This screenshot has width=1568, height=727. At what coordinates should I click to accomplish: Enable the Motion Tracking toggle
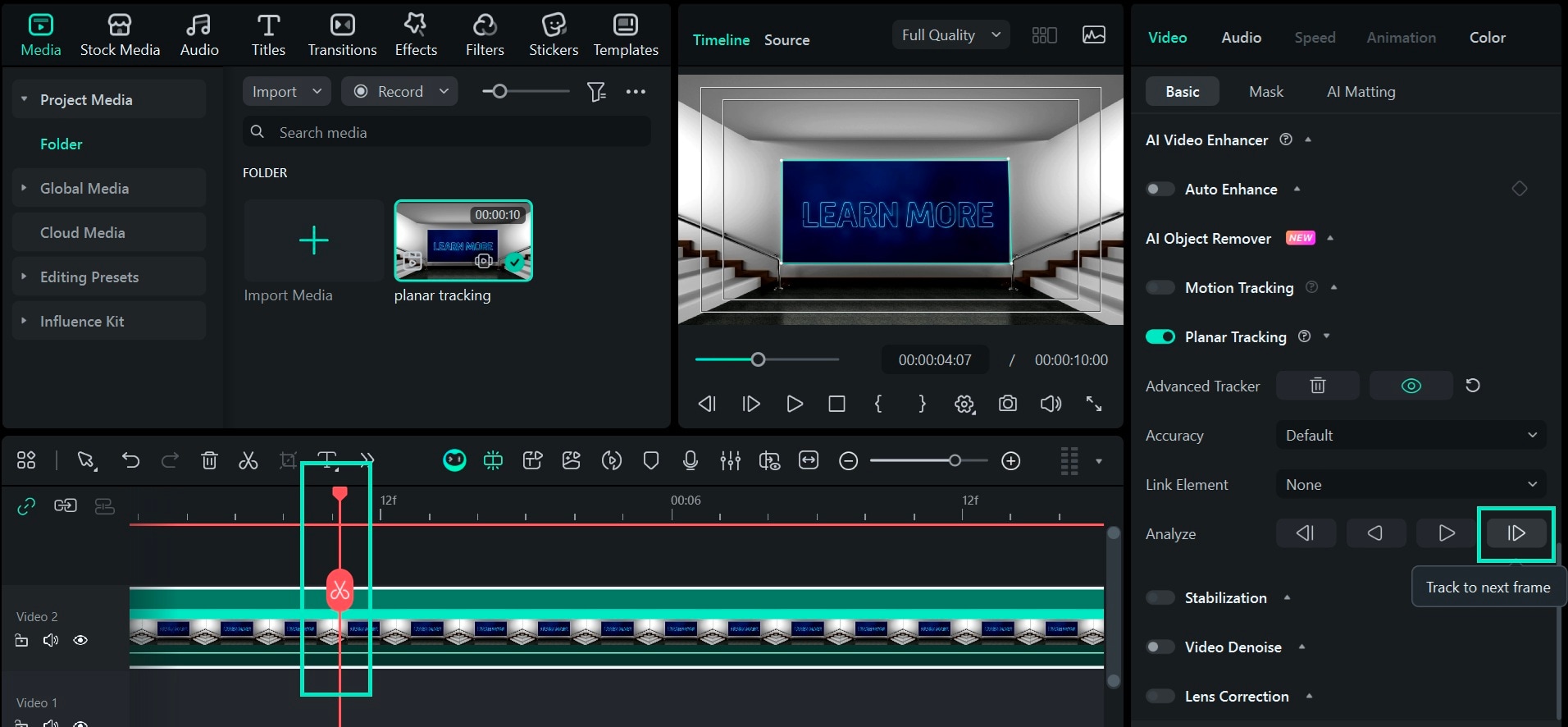pyautogui.click(x=1160, y=288)
